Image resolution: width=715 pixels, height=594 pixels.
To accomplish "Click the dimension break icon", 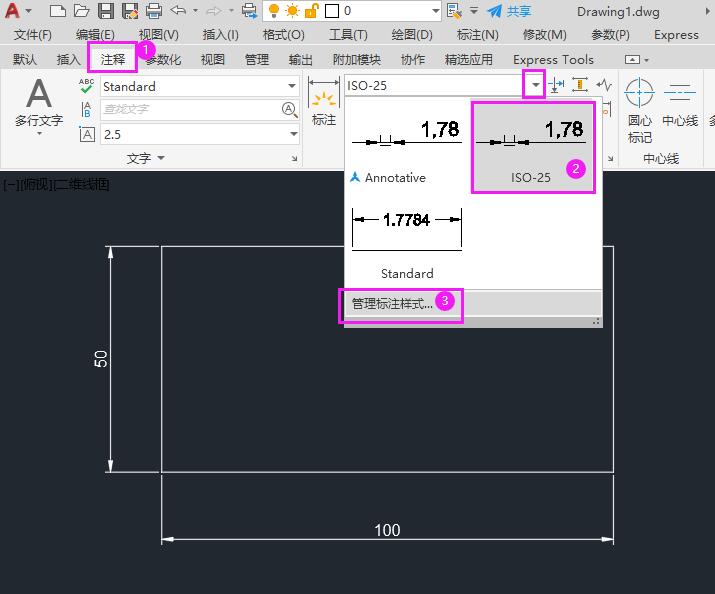I will click(556, 85).
